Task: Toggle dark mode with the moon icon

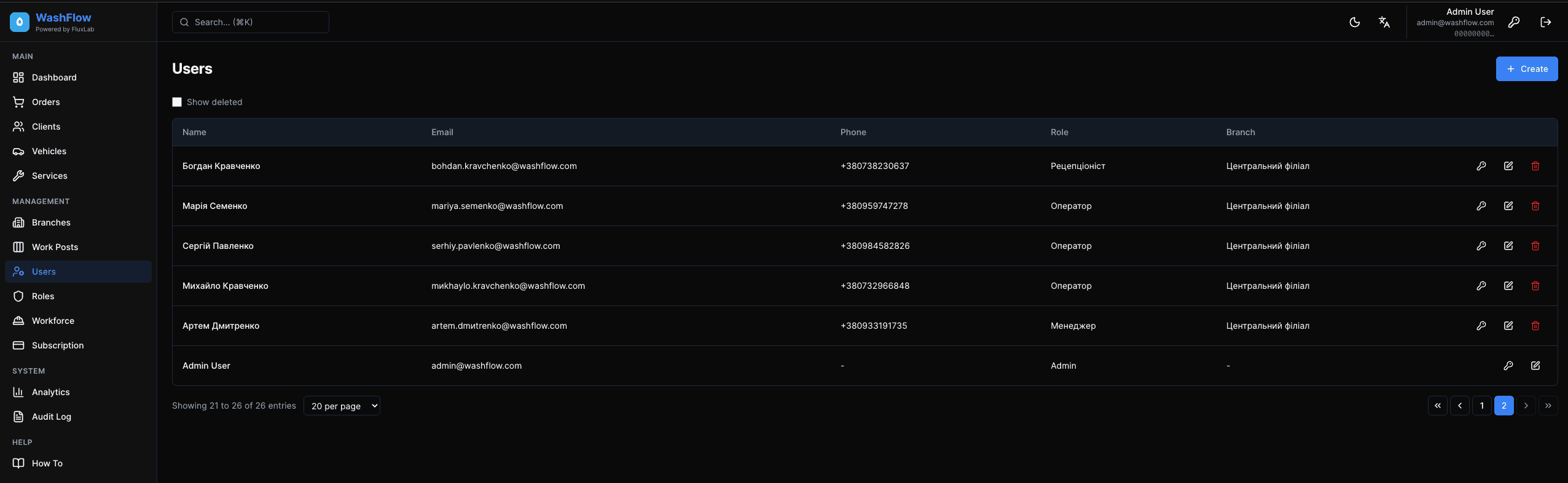Action: pyautogui.click(x=1354, y=22)
